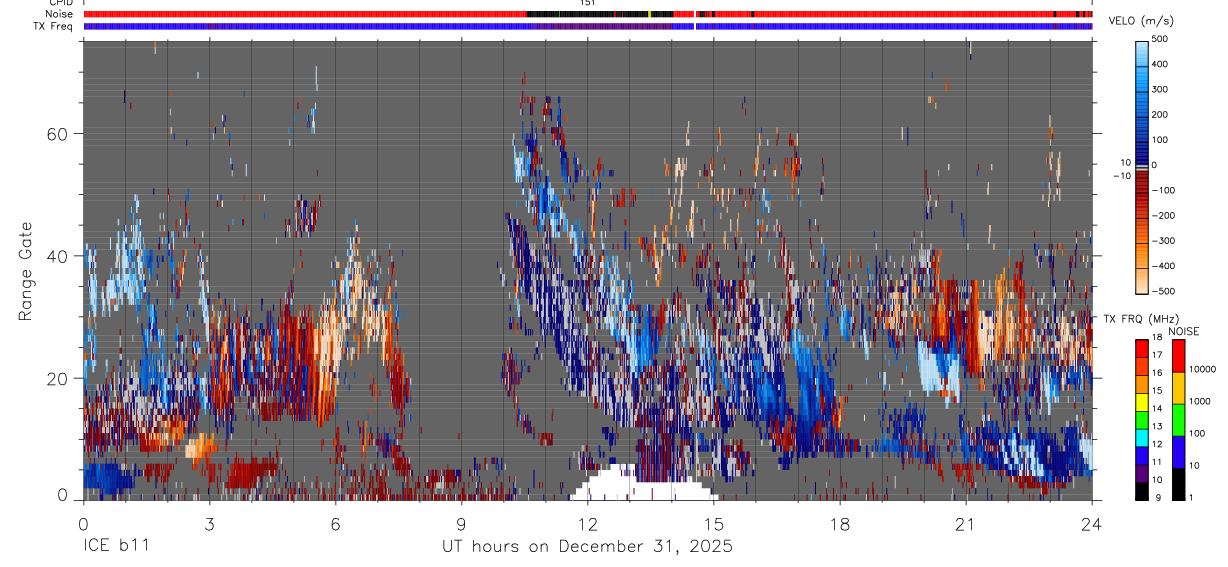Screen dimensions: 1228x567
Task: Click the '3' hour tick on the time axis
Action: click(209, 524)
